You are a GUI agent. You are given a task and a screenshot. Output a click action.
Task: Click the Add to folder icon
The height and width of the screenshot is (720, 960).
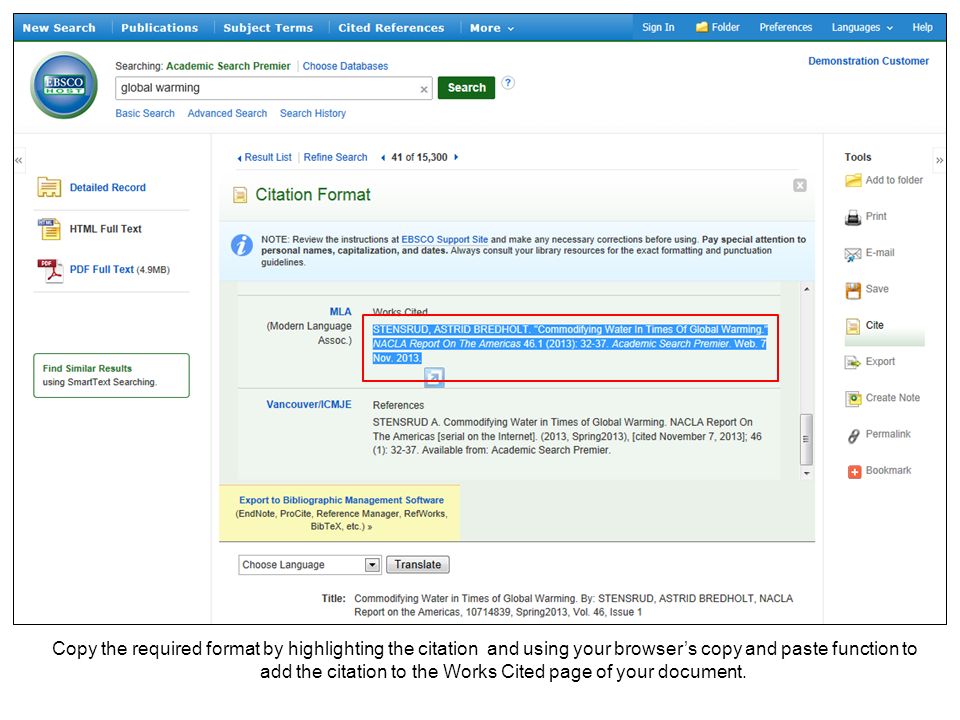[853, 181]
